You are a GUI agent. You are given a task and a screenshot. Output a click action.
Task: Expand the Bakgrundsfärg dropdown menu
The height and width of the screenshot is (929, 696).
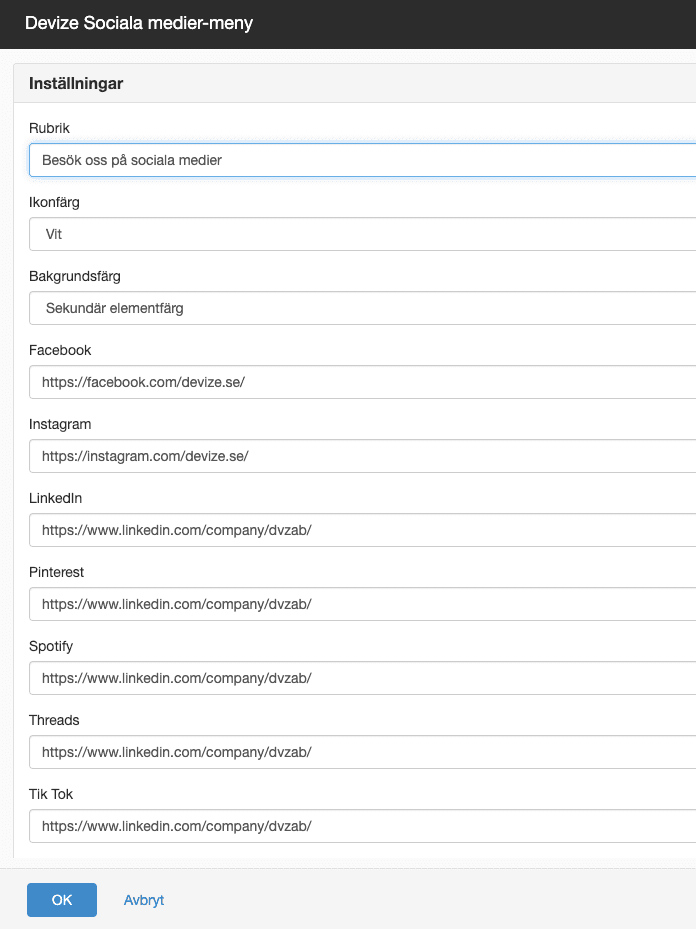coord(362,308)
